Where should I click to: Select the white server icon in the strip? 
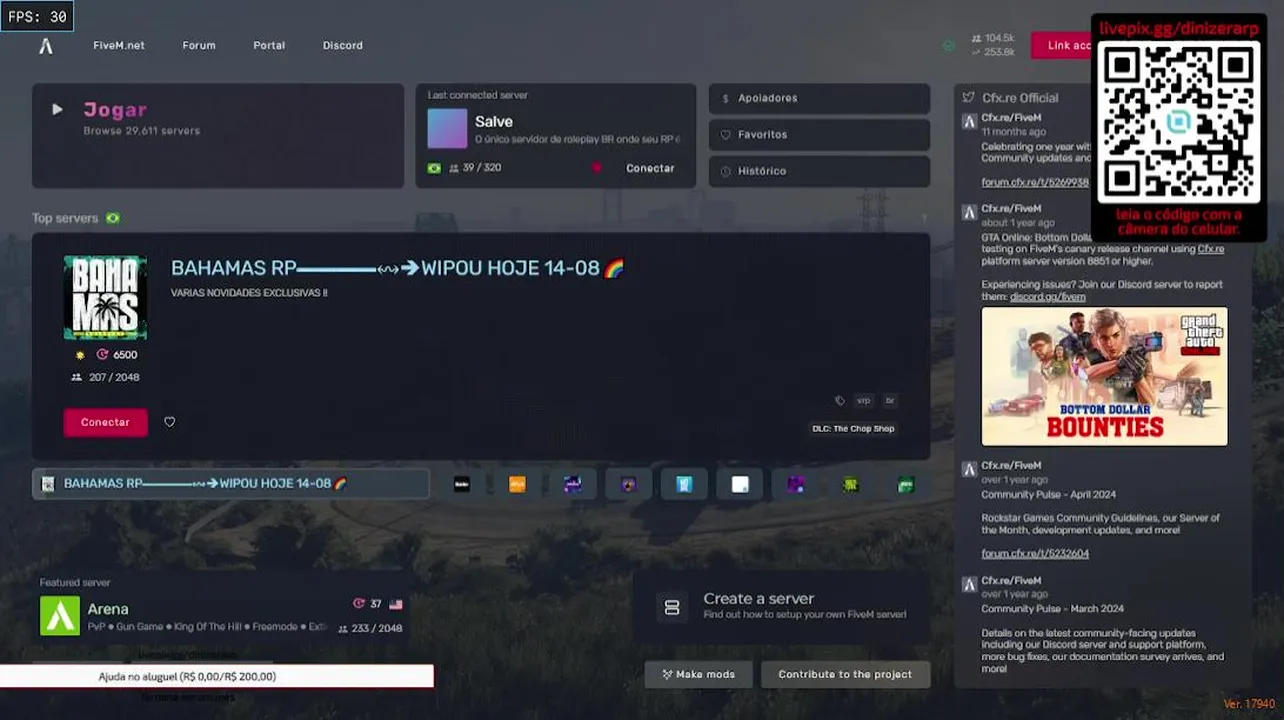[x=740, y=484]
